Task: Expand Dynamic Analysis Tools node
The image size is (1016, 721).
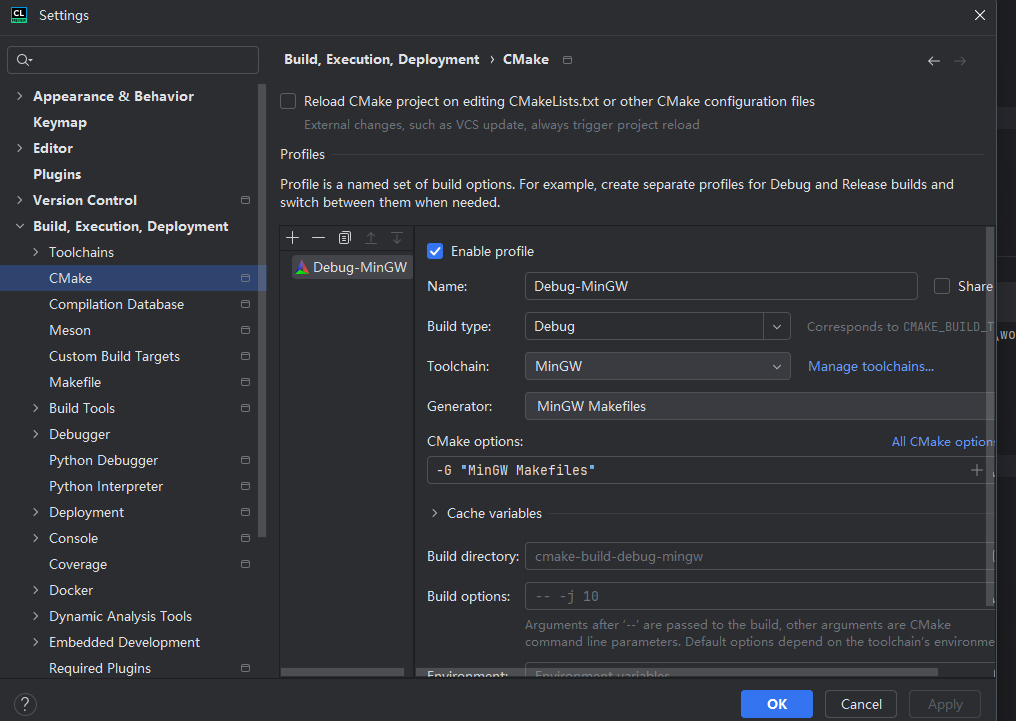Action: coord(36,616)
